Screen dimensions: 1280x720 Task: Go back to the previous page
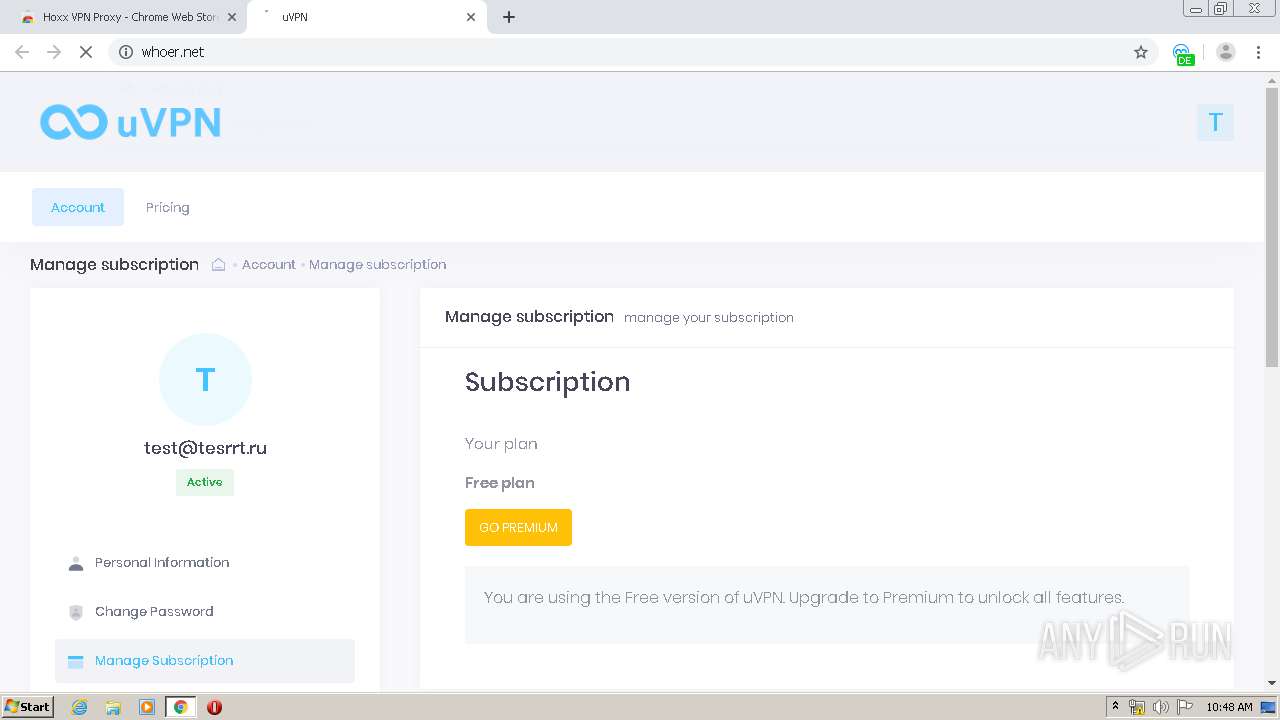click(22, 52)
